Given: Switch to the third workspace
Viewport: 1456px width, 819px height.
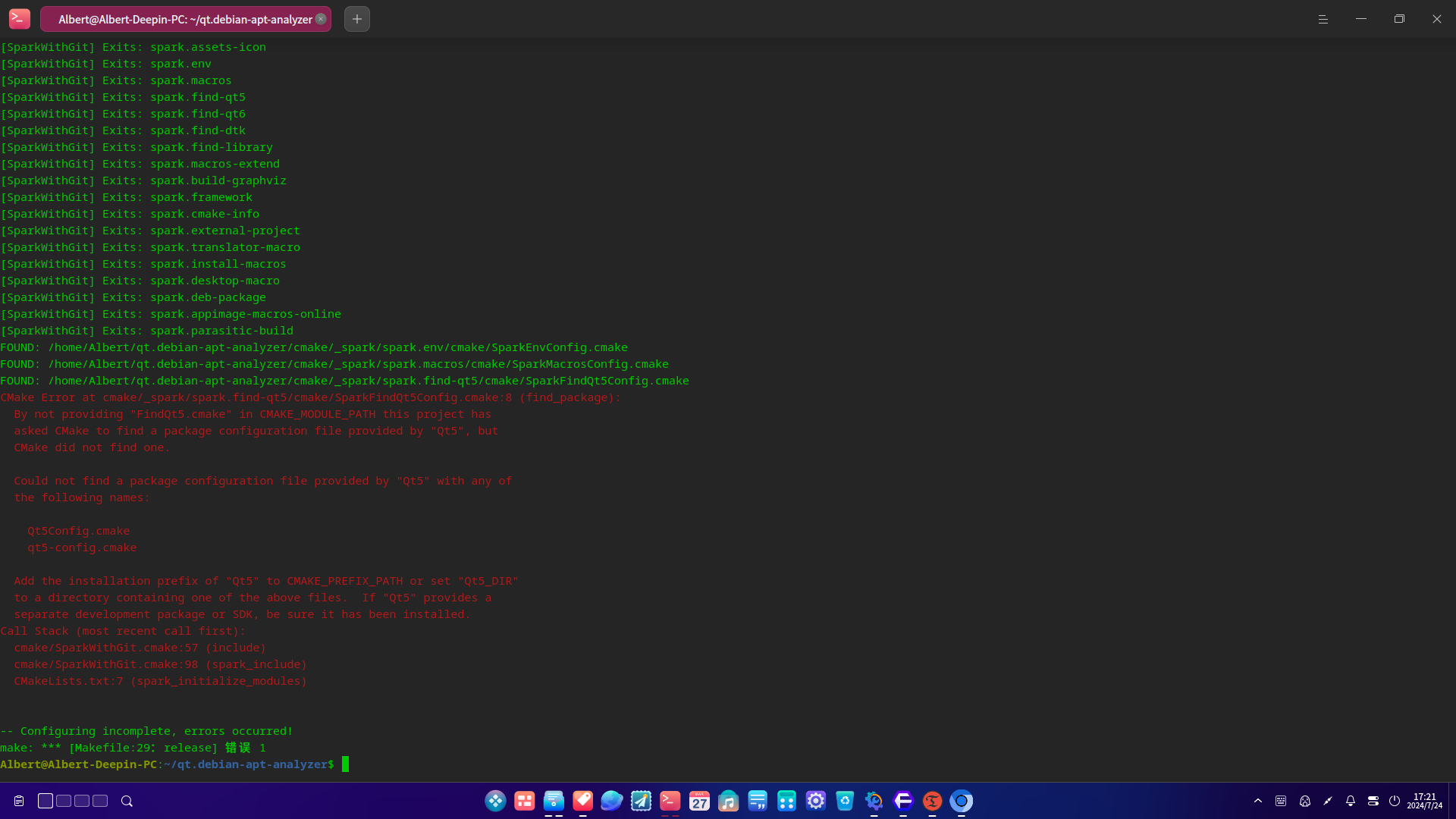Looking at the screenshot, I should tap(82, 801).
